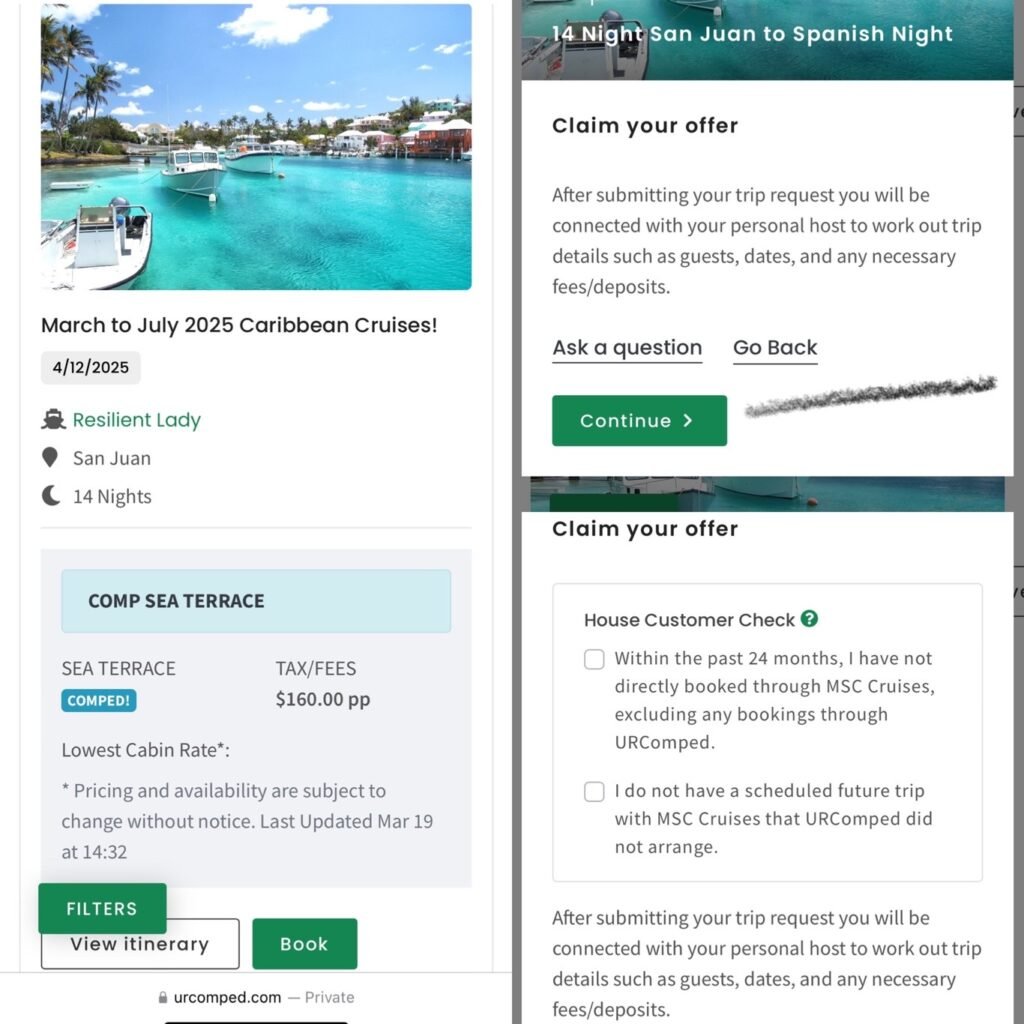
Task: Click the lock icon beside urcomped.com
Action: [163, 997]
